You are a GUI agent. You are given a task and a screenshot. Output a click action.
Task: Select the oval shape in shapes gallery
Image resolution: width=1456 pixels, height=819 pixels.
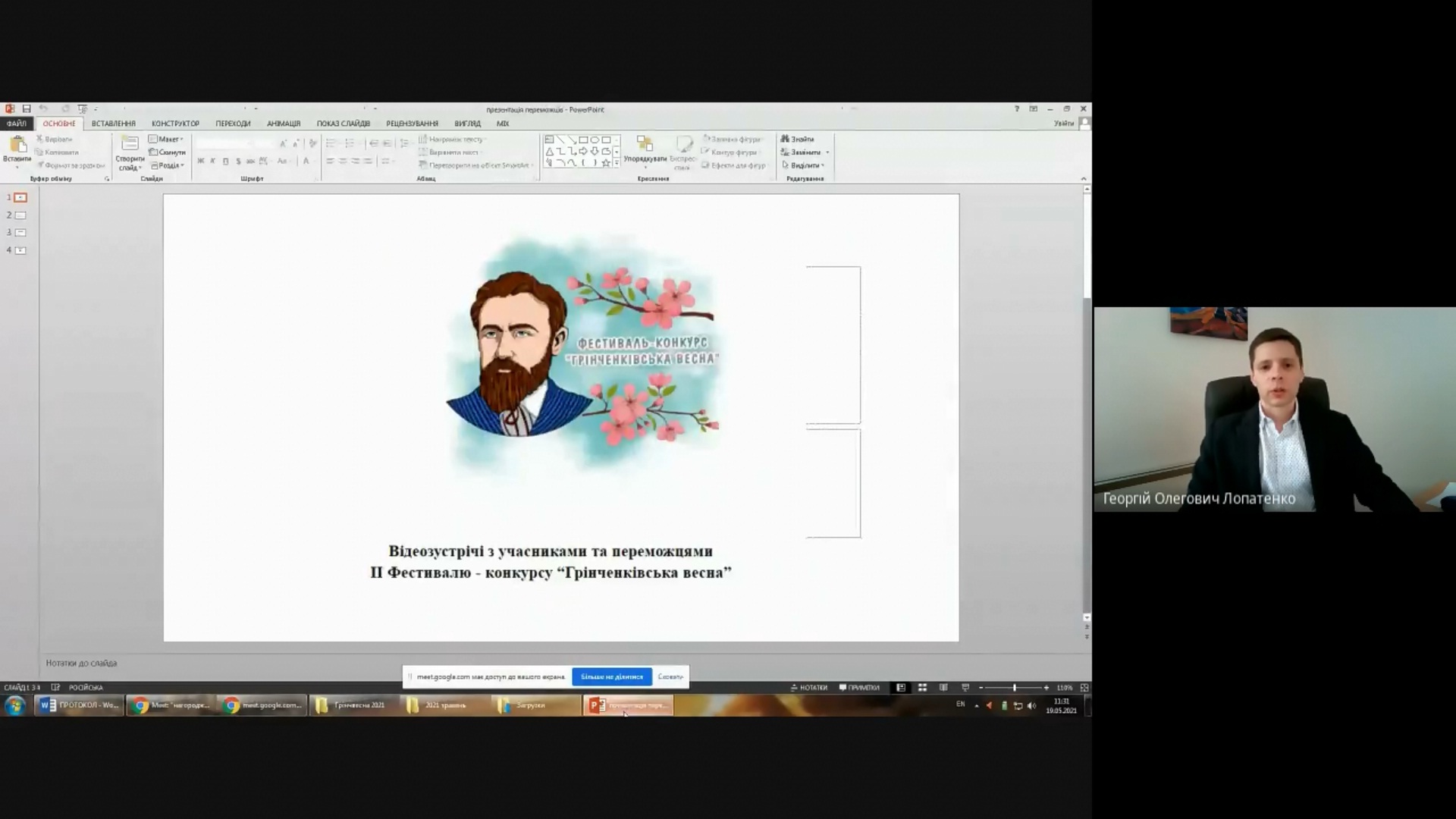coord(595,140)
